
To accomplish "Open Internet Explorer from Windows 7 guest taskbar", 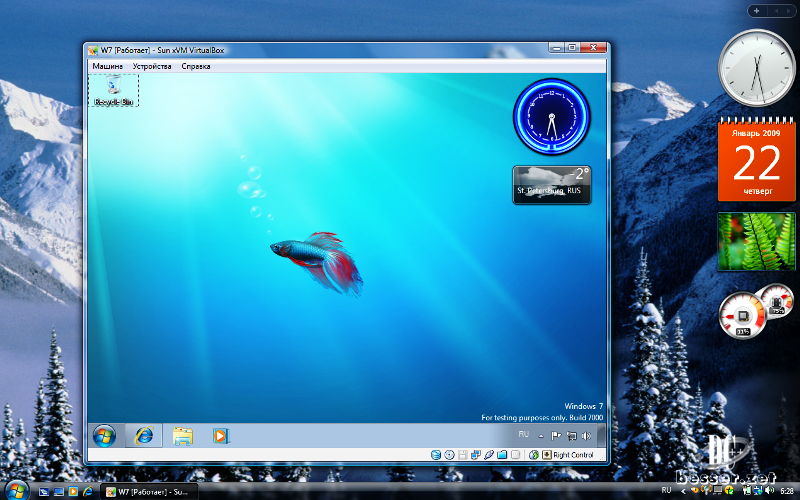I will pos(145,435).
